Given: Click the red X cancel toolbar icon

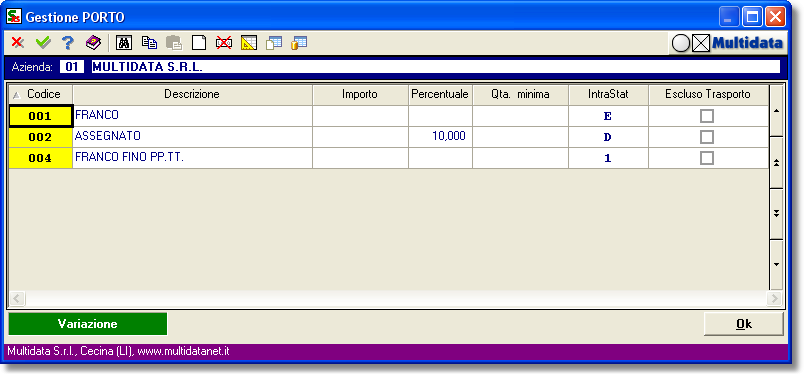Looking at the screenshot, I should [x=18, y=43].
